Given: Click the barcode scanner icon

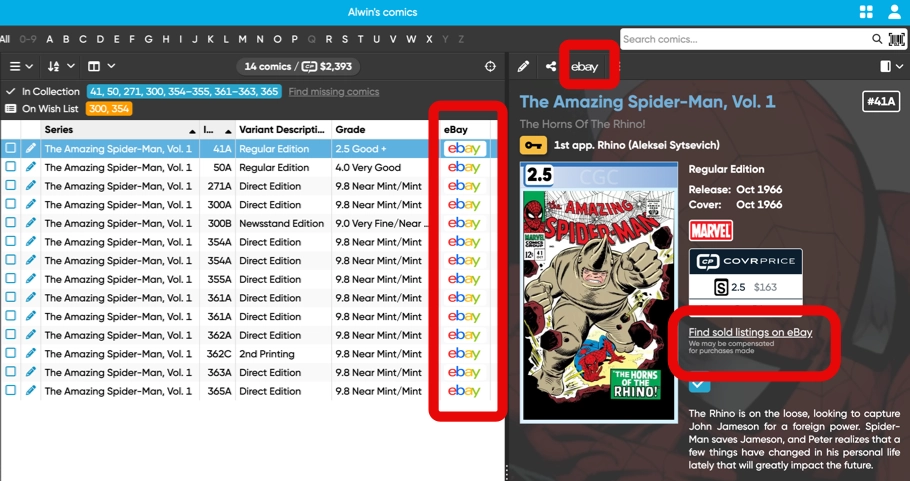Looking at the screenshot, I should tap(897, 39).
